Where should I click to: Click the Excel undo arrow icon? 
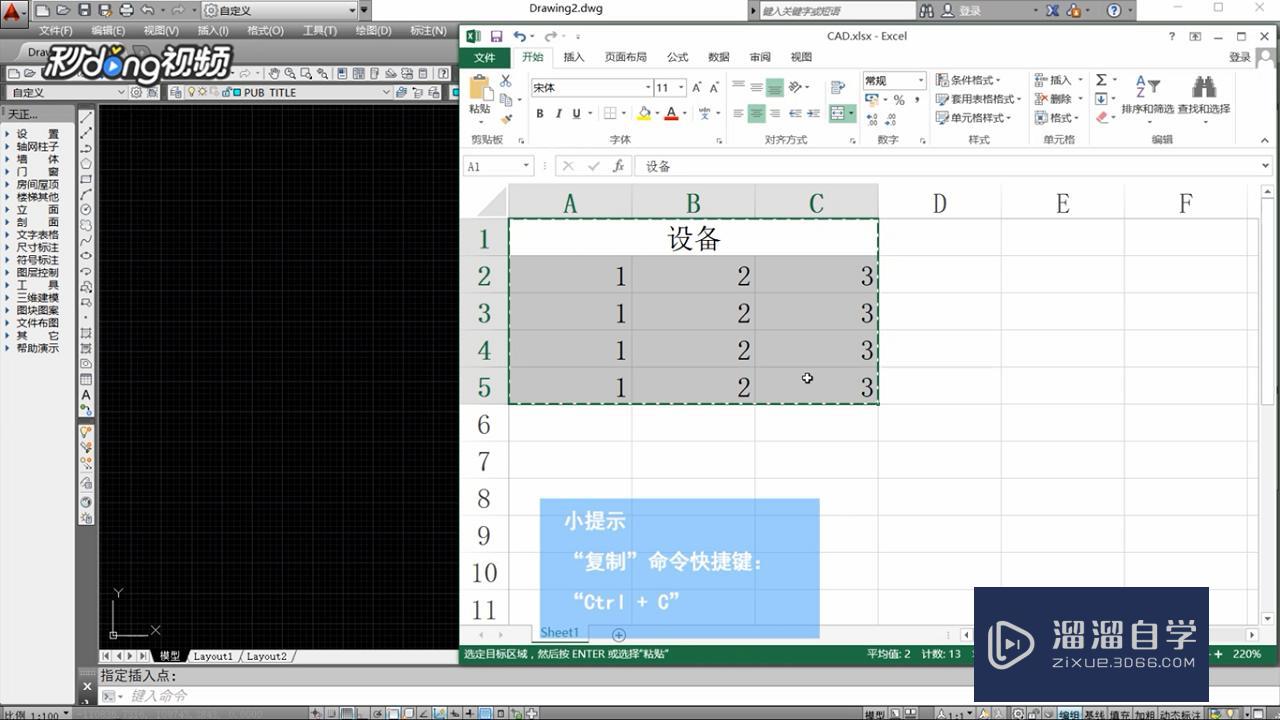519,36
